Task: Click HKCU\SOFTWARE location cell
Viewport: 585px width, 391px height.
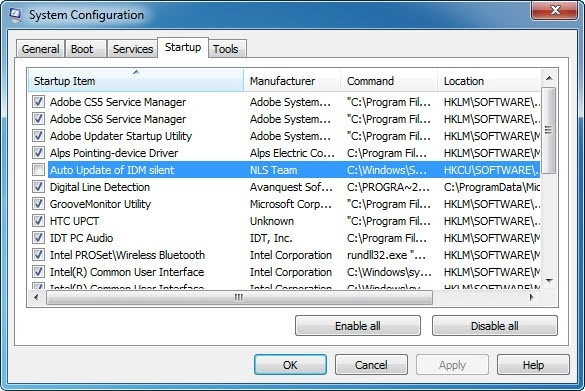Action: [492, 170]
